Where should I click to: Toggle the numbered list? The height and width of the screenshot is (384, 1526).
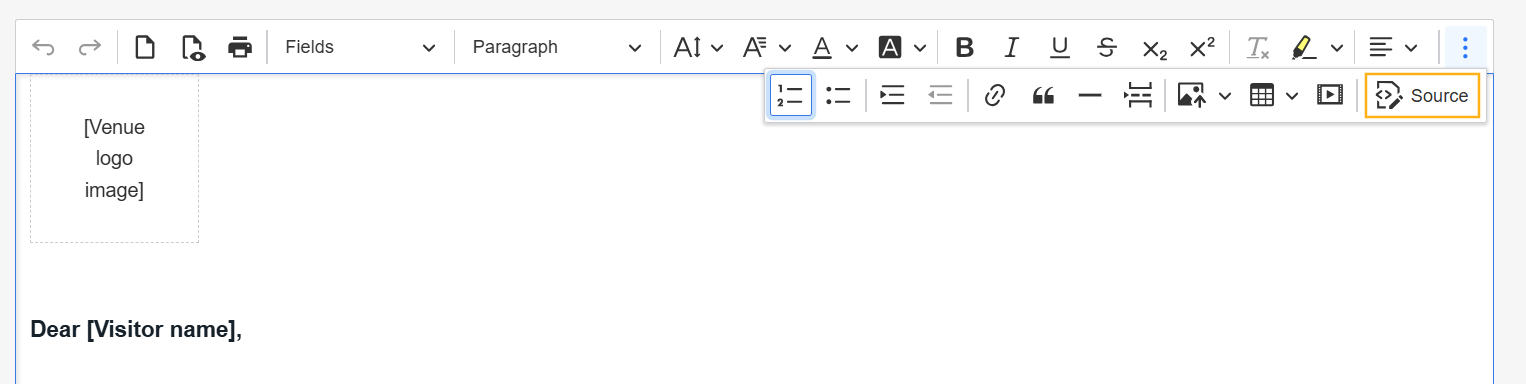click(x=791, y=95)
